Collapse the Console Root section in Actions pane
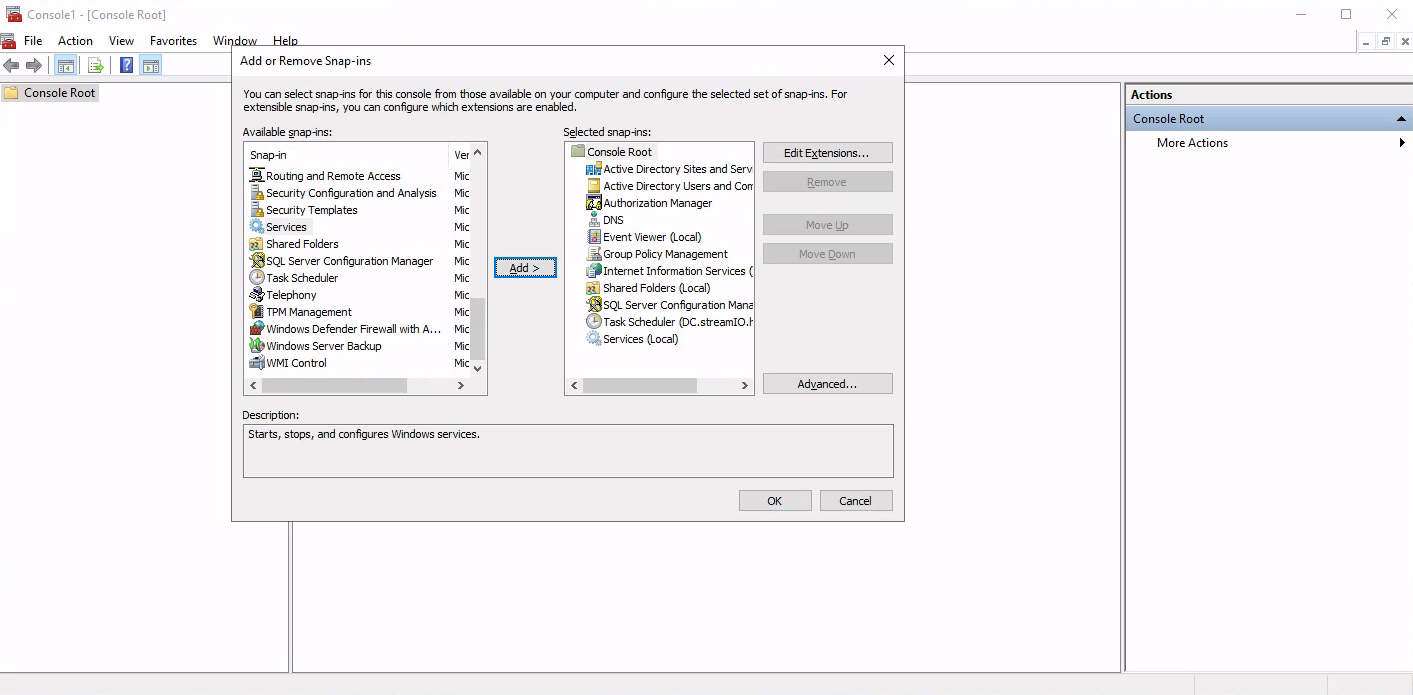 pos(1402,119)
